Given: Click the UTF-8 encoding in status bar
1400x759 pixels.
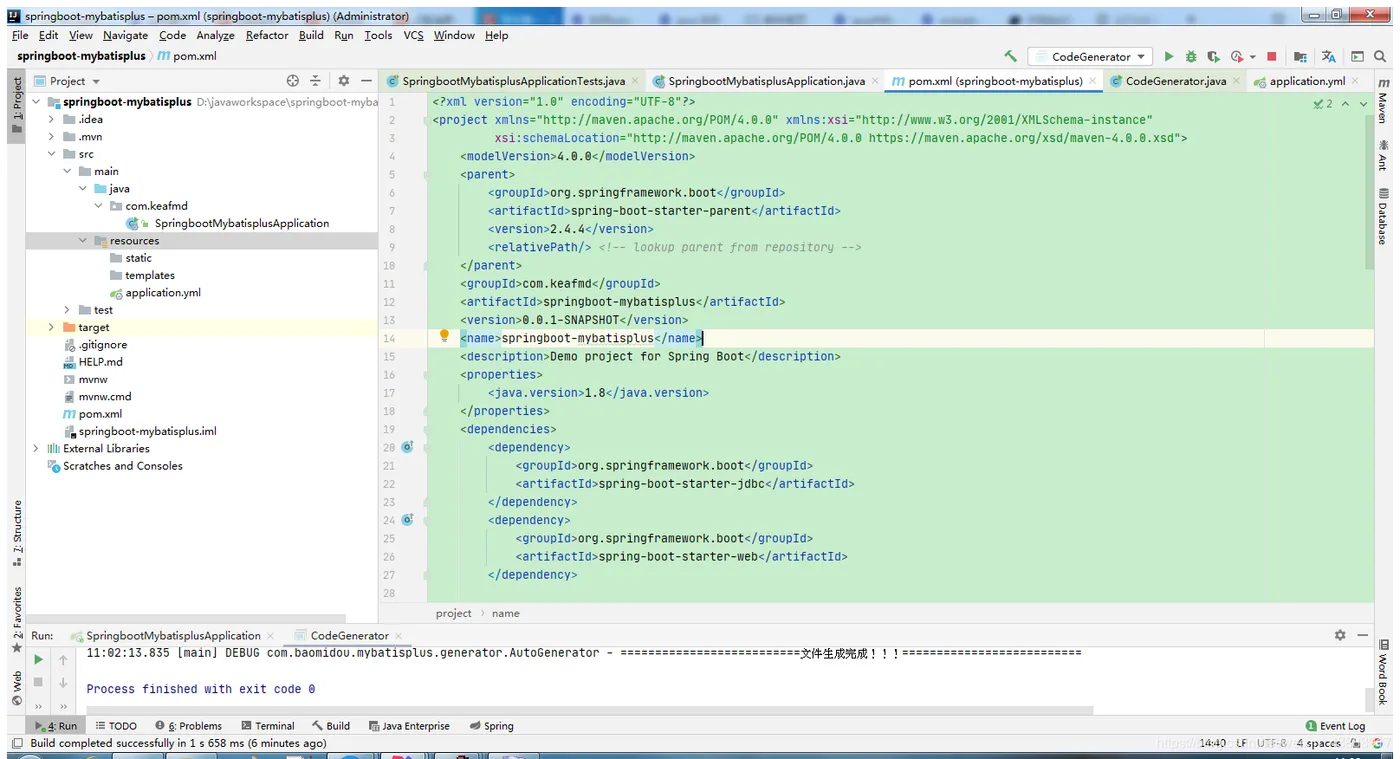Looking at the screenshot, I should 1271,743.
